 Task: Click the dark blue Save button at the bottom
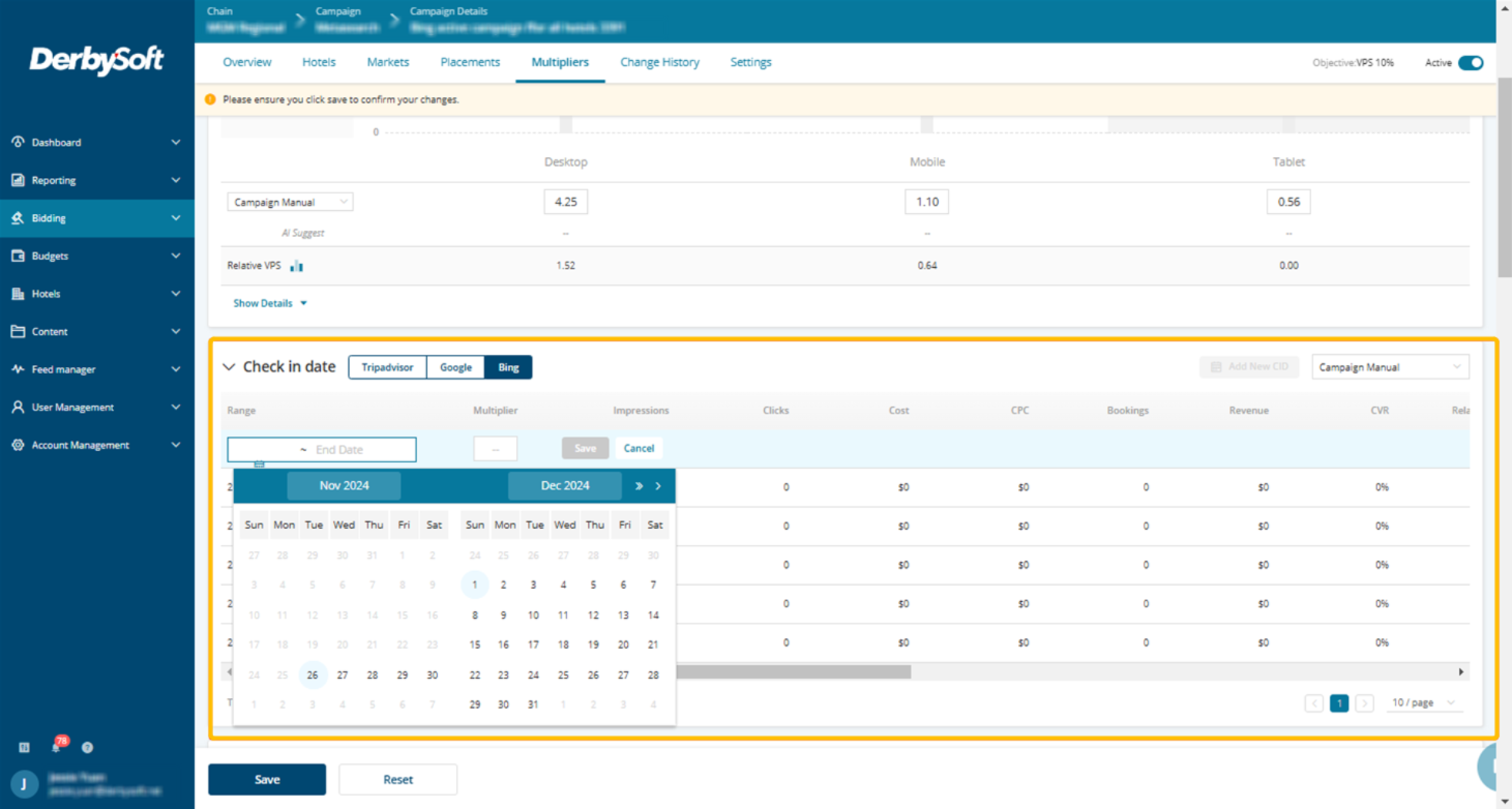267,779
